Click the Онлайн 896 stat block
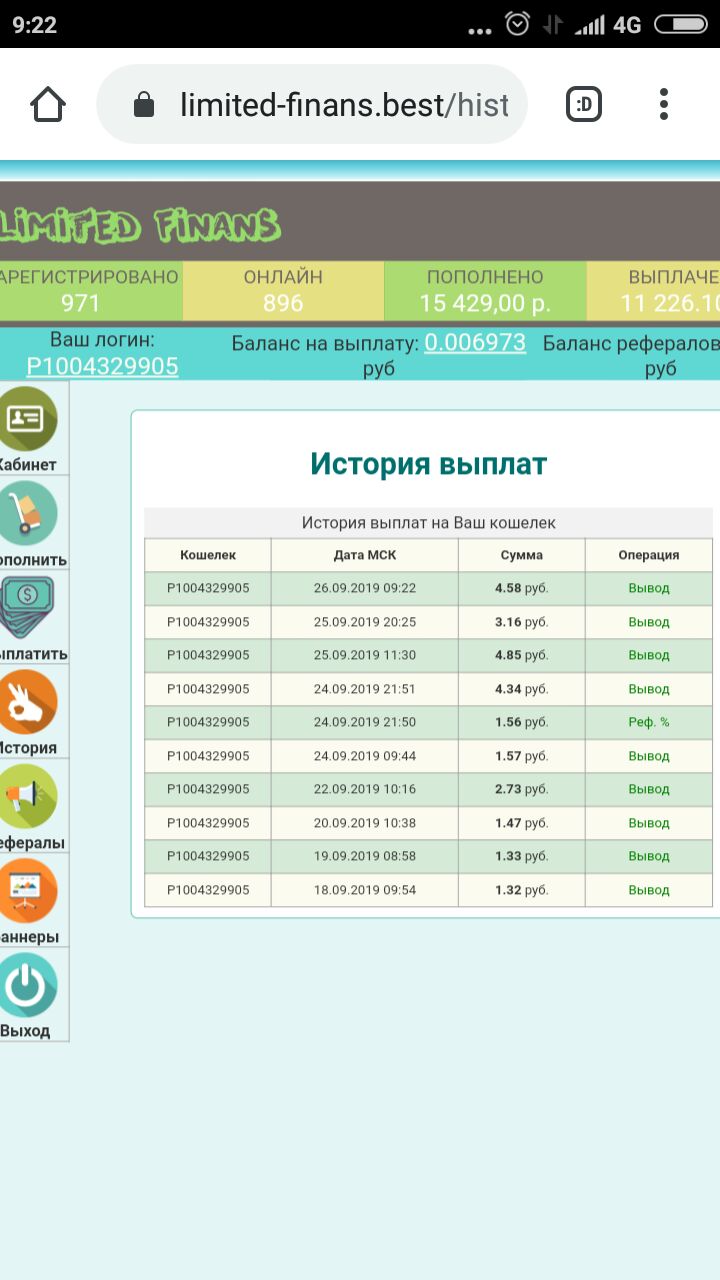 click(283, 290)
